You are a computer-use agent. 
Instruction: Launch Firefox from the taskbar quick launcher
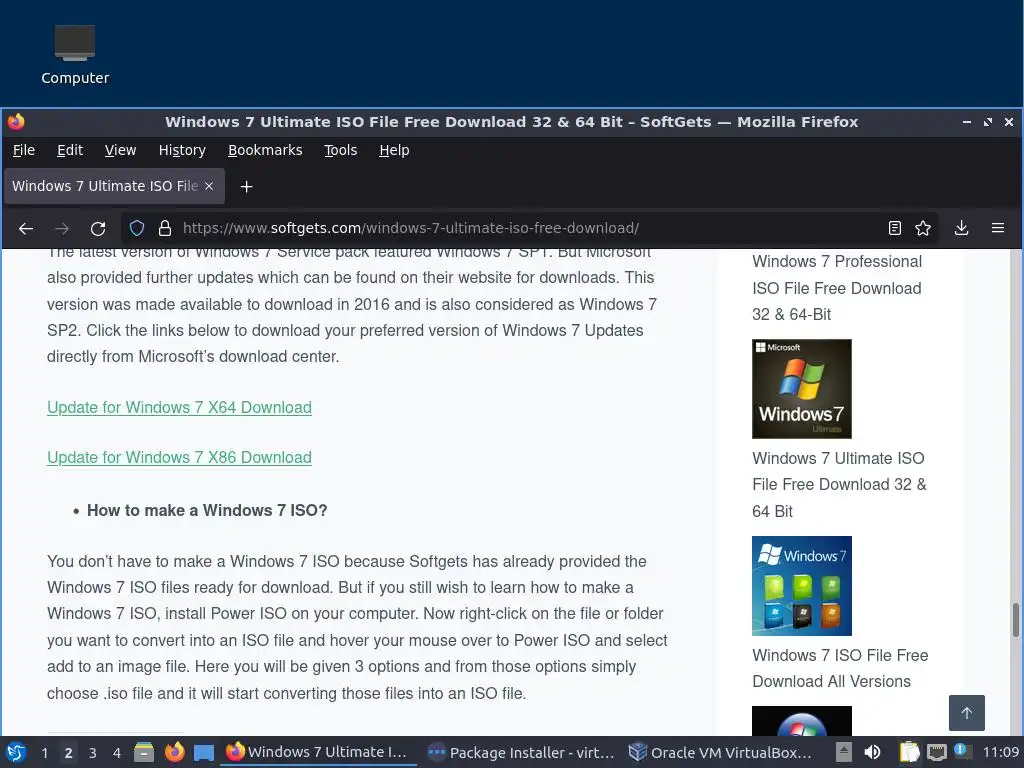click(174, 752)
